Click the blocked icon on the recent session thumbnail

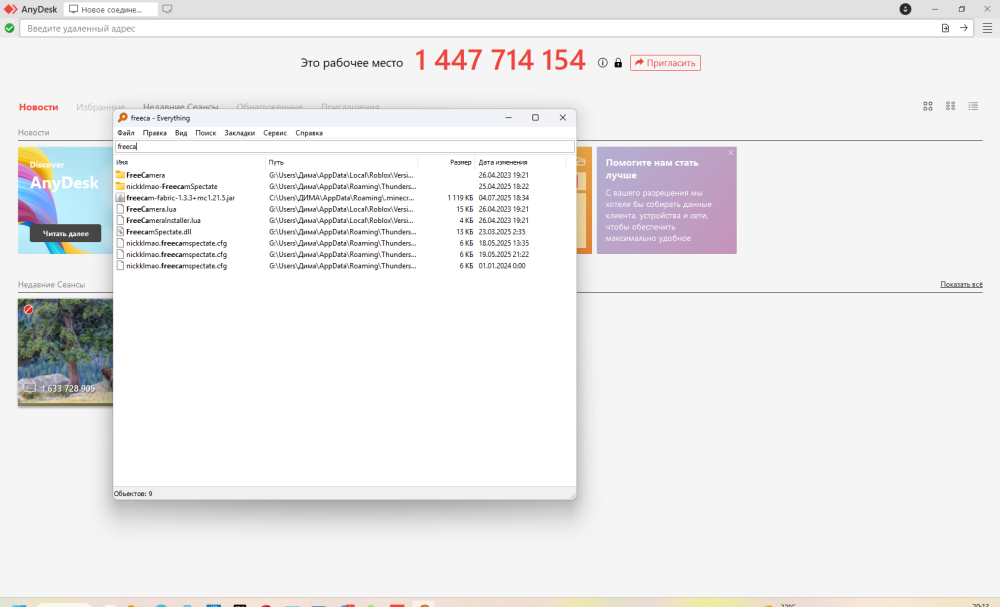[28, 309]
